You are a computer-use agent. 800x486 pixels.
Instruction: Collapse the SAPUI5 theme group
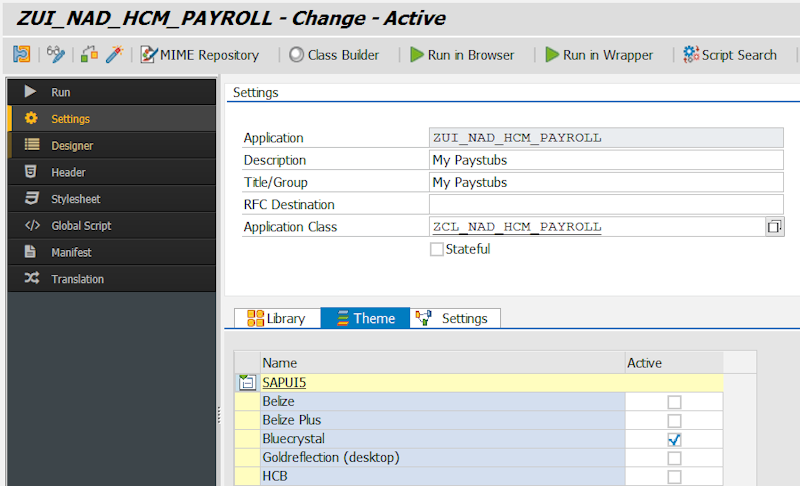247,382
